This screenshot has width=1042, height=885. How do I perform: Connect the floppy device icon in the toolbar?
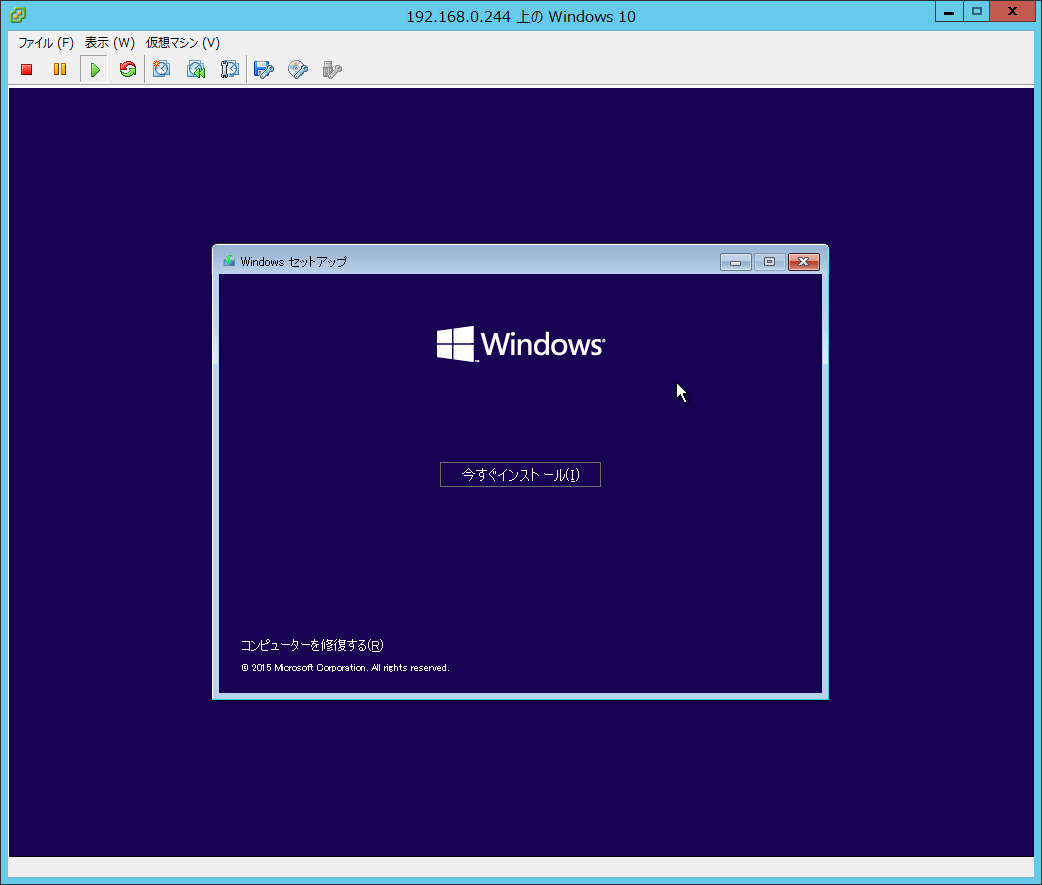[x=264, y=69]
